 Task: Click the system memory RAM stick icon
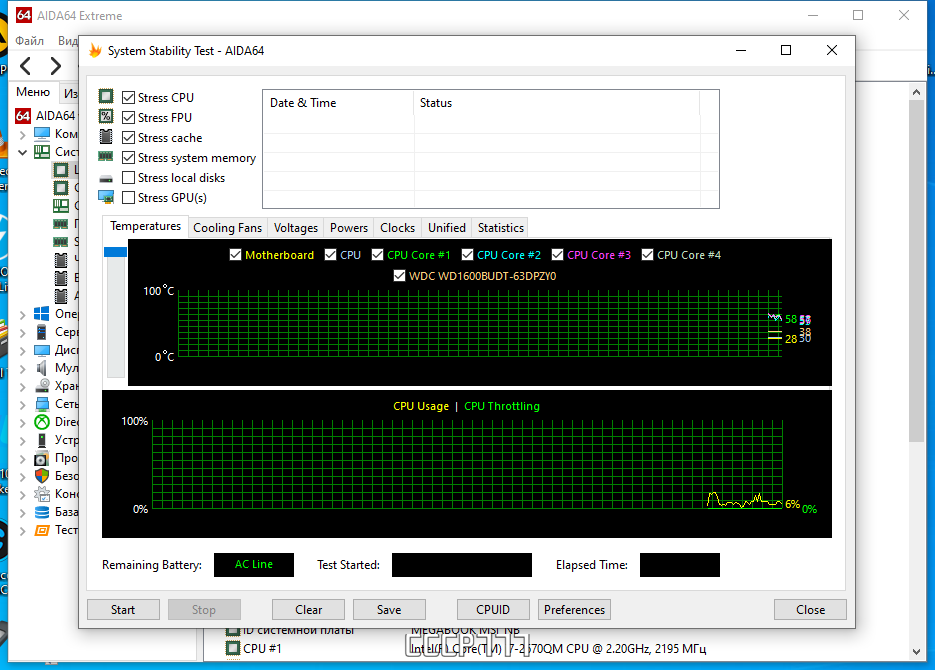(106, 157)
